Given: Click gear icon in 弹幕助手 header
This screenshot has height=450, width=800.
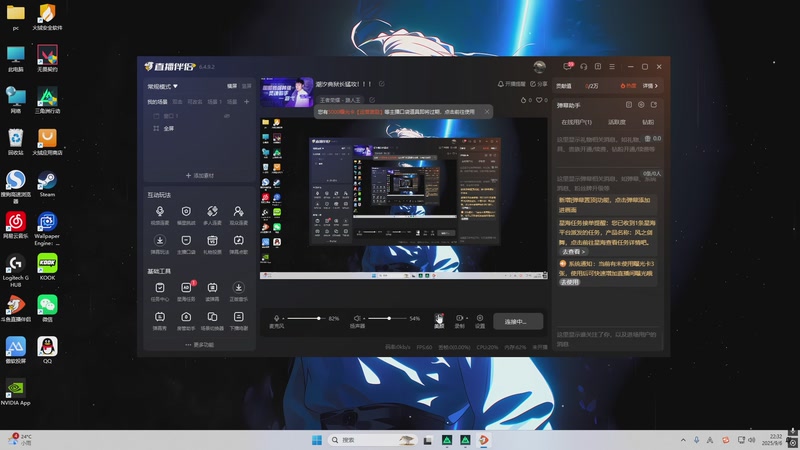Looking at the screenshot, I should 641,105.
